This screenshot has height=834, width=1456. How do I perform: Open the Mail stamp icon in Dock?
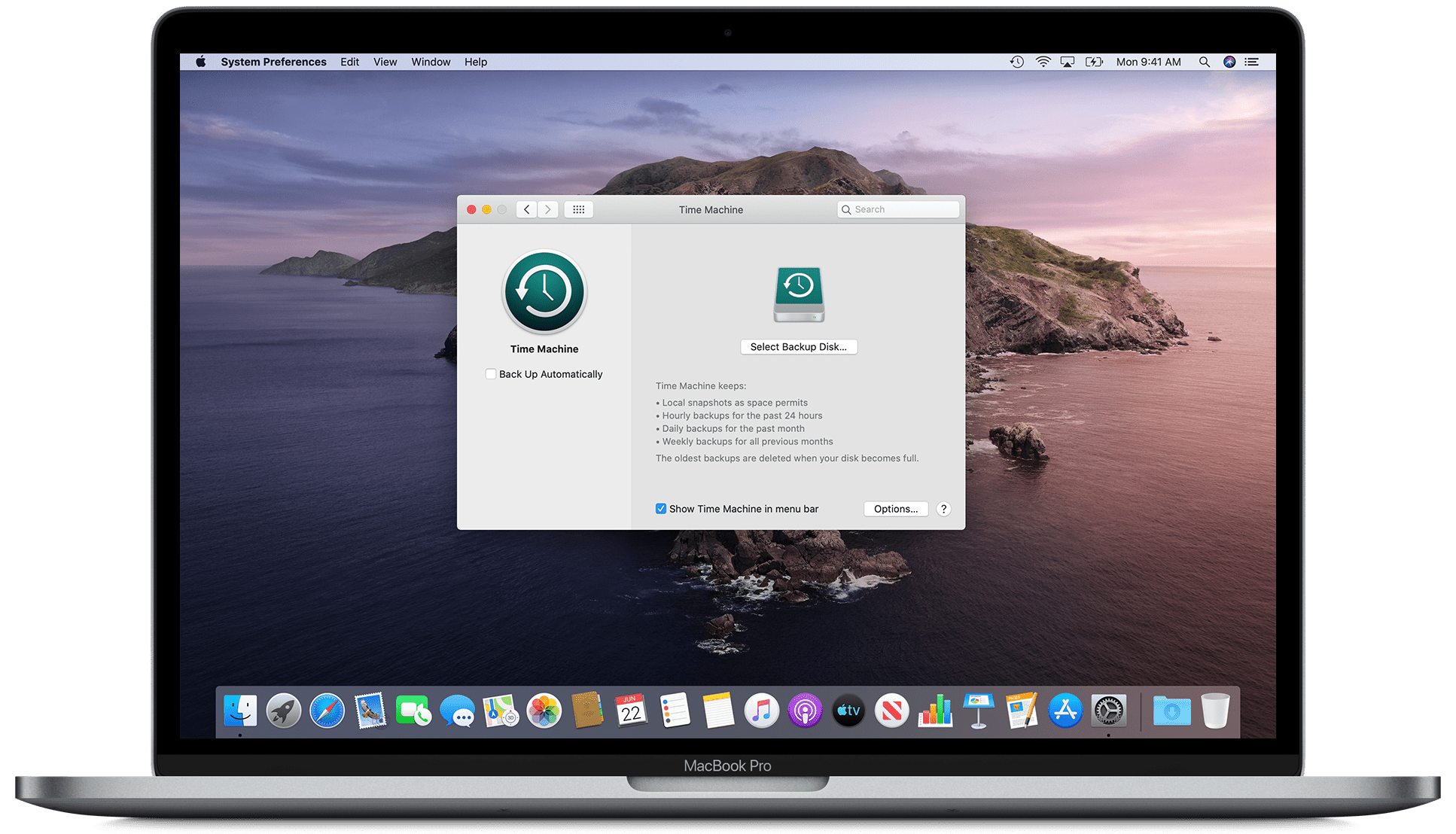[370, 711]
